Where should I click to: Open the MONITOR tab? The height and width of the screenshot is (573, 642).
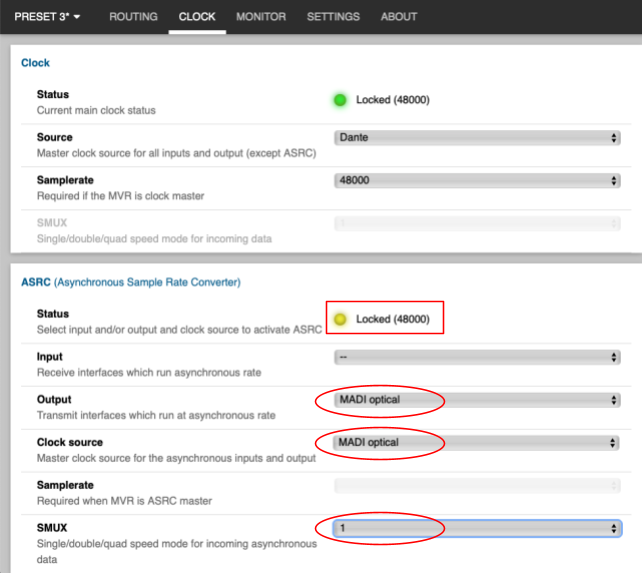(260, 17)
